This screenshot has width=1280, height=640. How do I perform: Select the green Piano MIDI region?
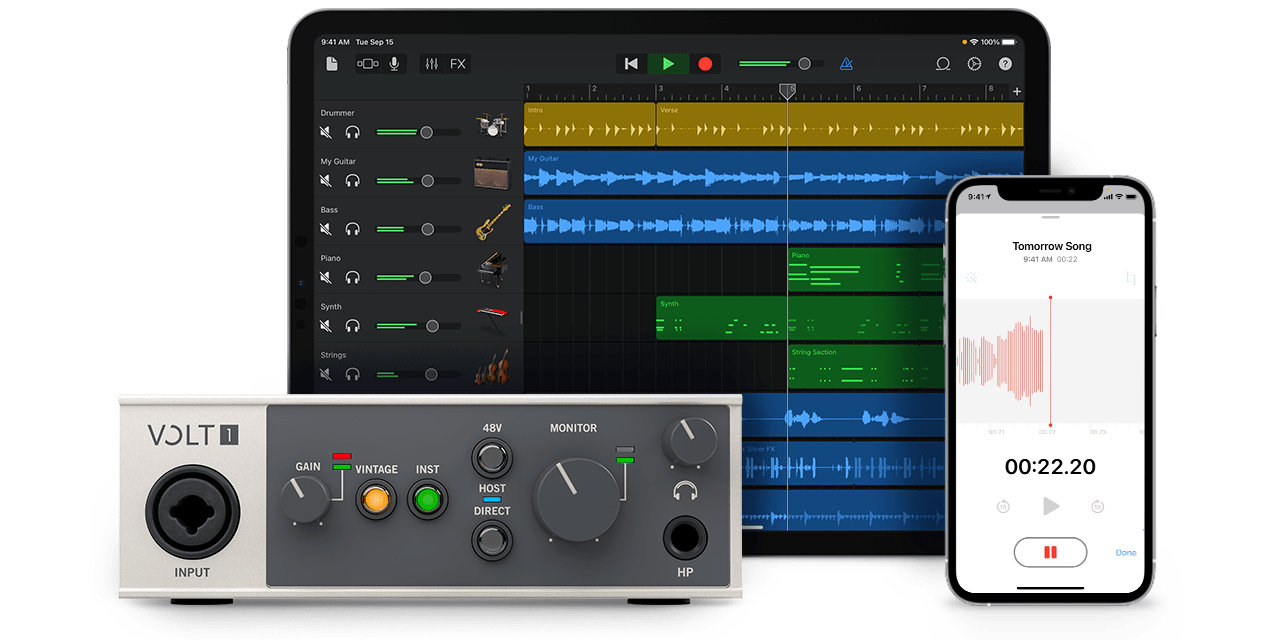click(x=866, y=270)
